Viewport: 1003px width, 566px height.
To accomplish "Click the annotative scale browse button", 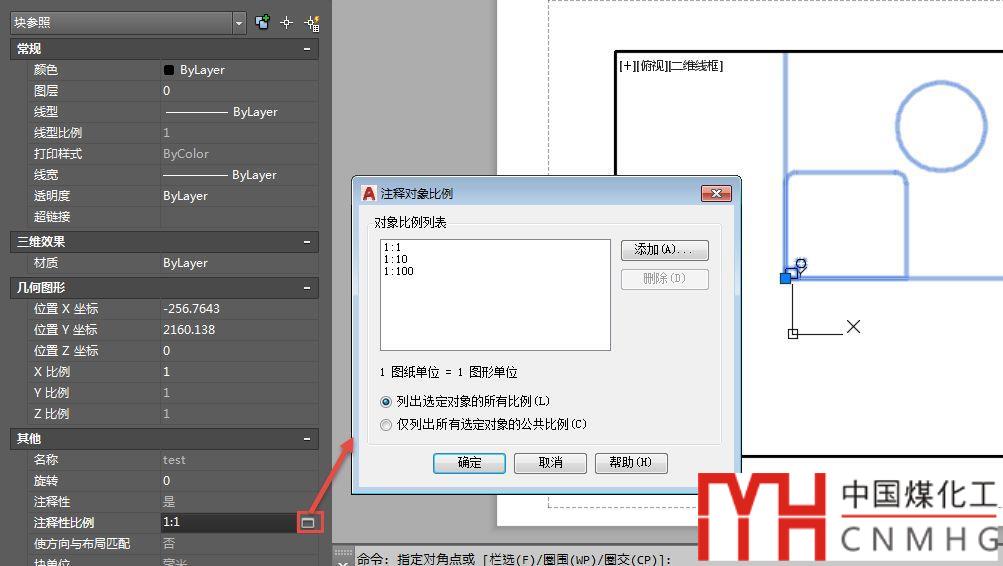I will click(308, 522).
